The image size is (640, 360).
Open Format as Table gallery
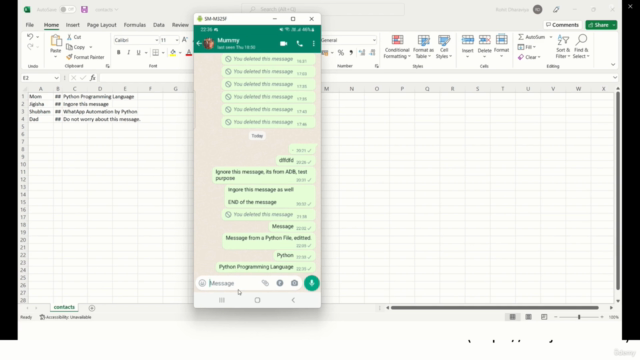tap(423, 47)
